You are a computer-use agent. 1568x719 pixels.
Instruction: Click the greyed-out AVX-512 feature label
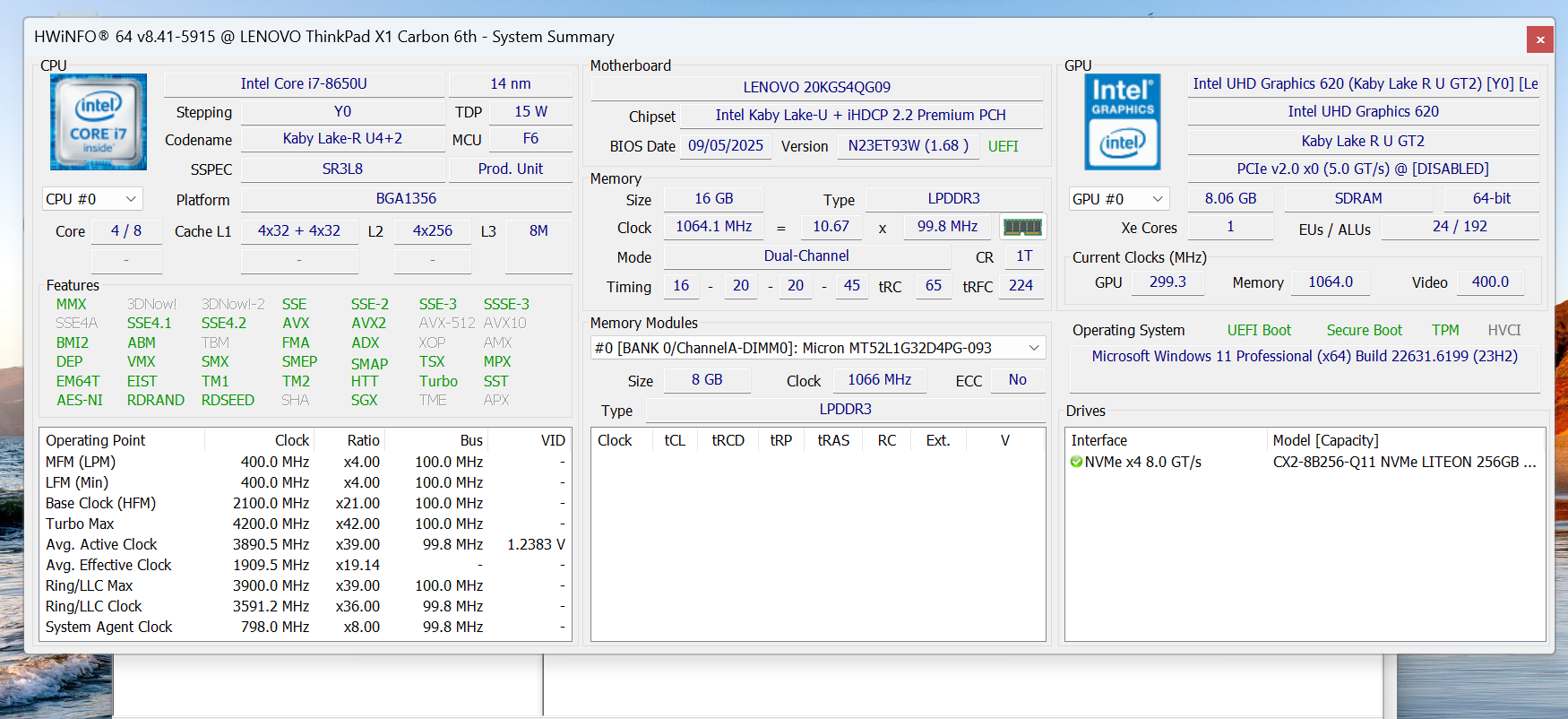click(447, 324)
